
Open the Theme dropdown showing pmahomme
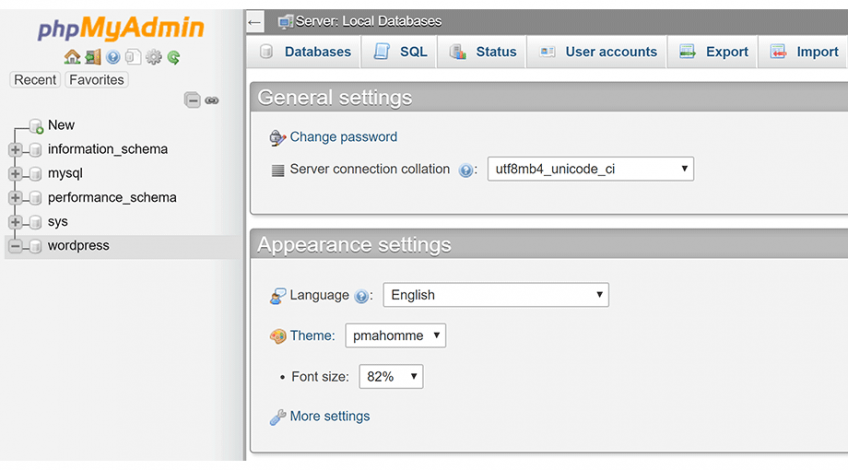(x=395, y=336)
